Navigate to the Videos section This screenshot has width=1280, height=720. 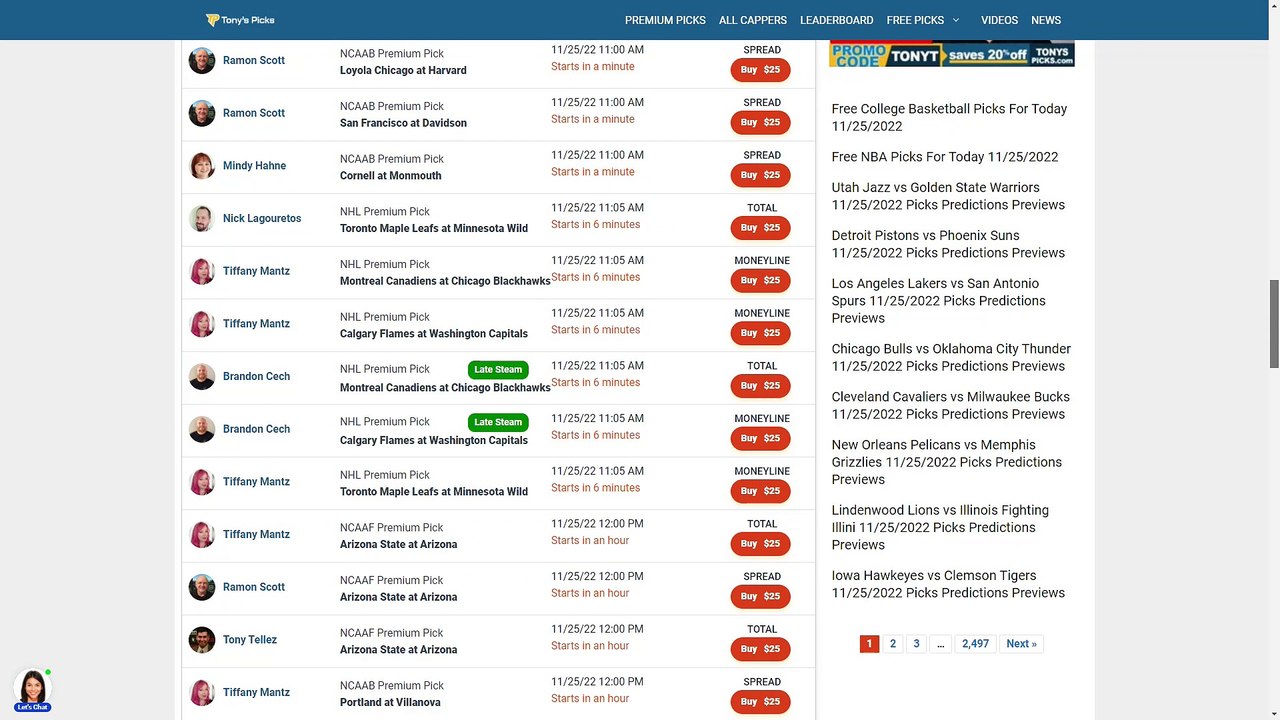pos(999,20)
